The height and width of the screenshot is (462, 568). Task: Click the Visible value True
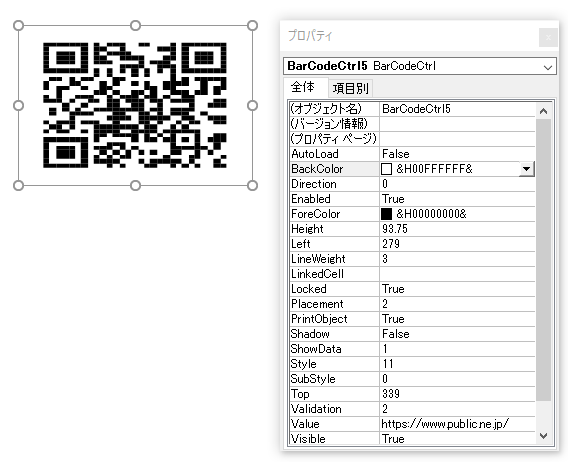(x=457, y=439)
